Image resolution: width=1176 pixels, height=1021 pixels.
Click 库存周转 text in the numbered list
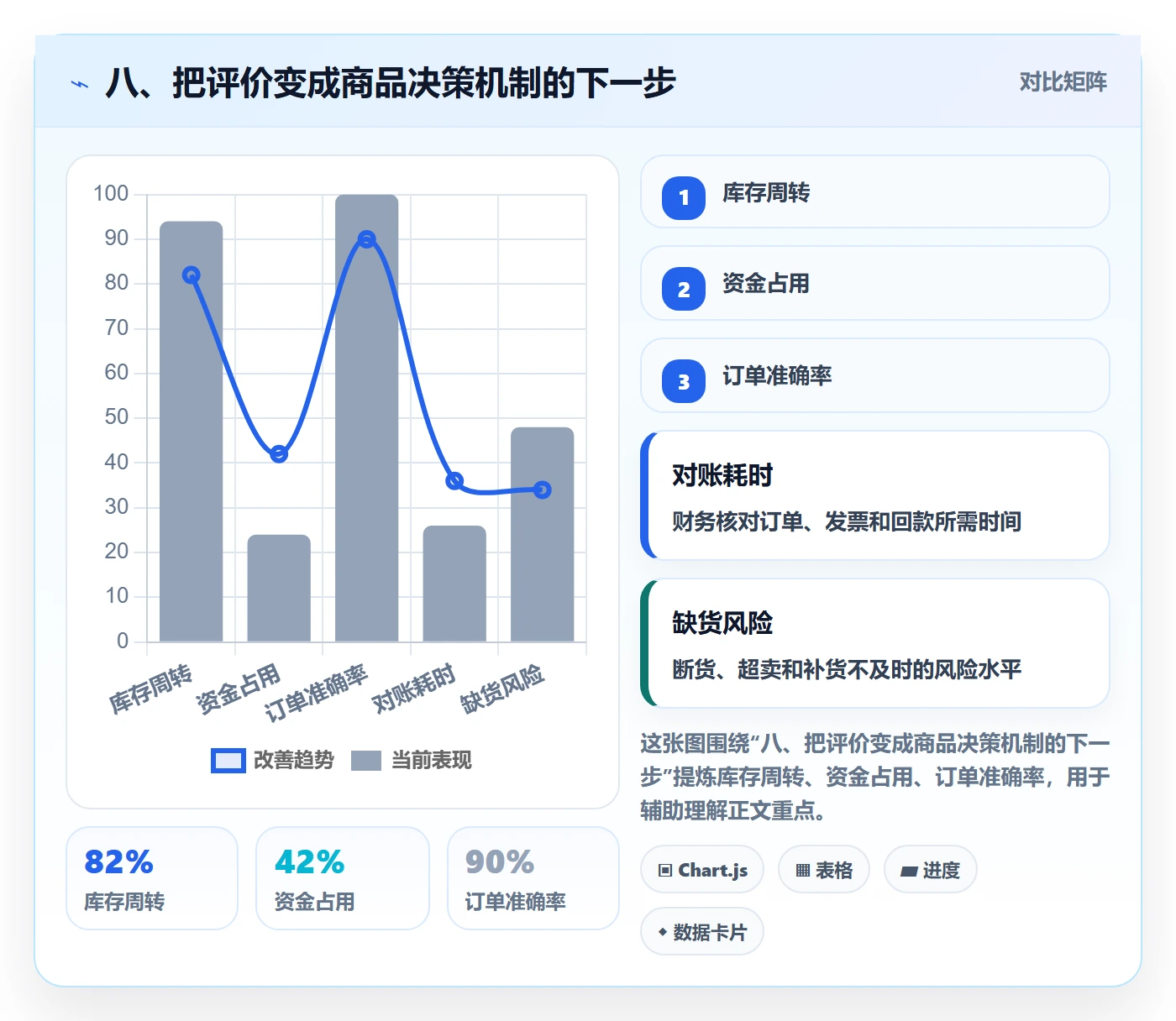tap(766, 193)
